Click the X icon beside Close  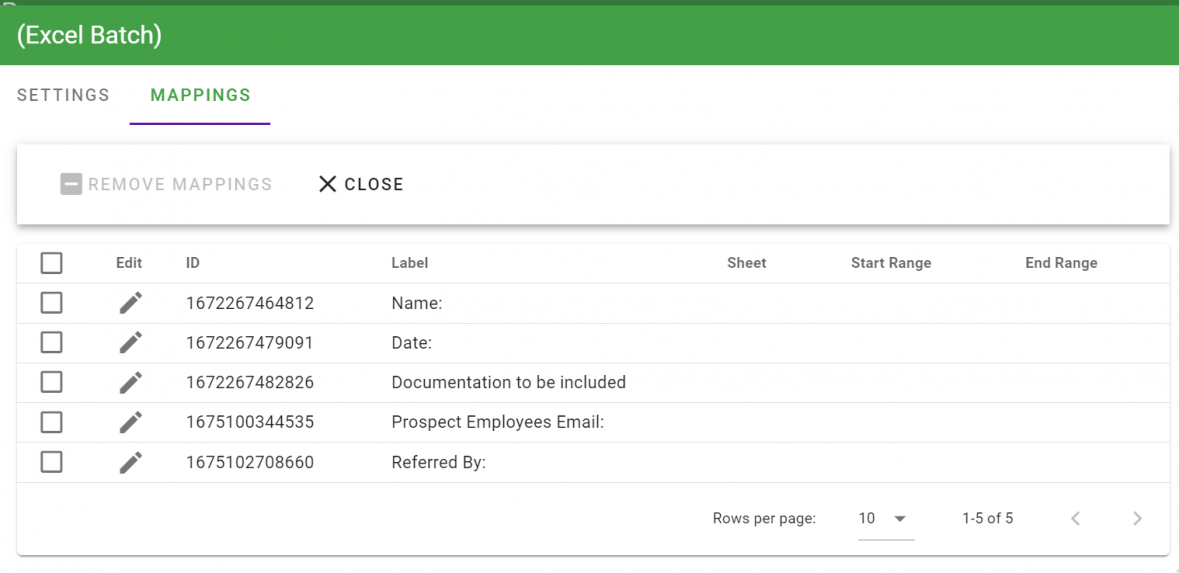pos(327,184)
